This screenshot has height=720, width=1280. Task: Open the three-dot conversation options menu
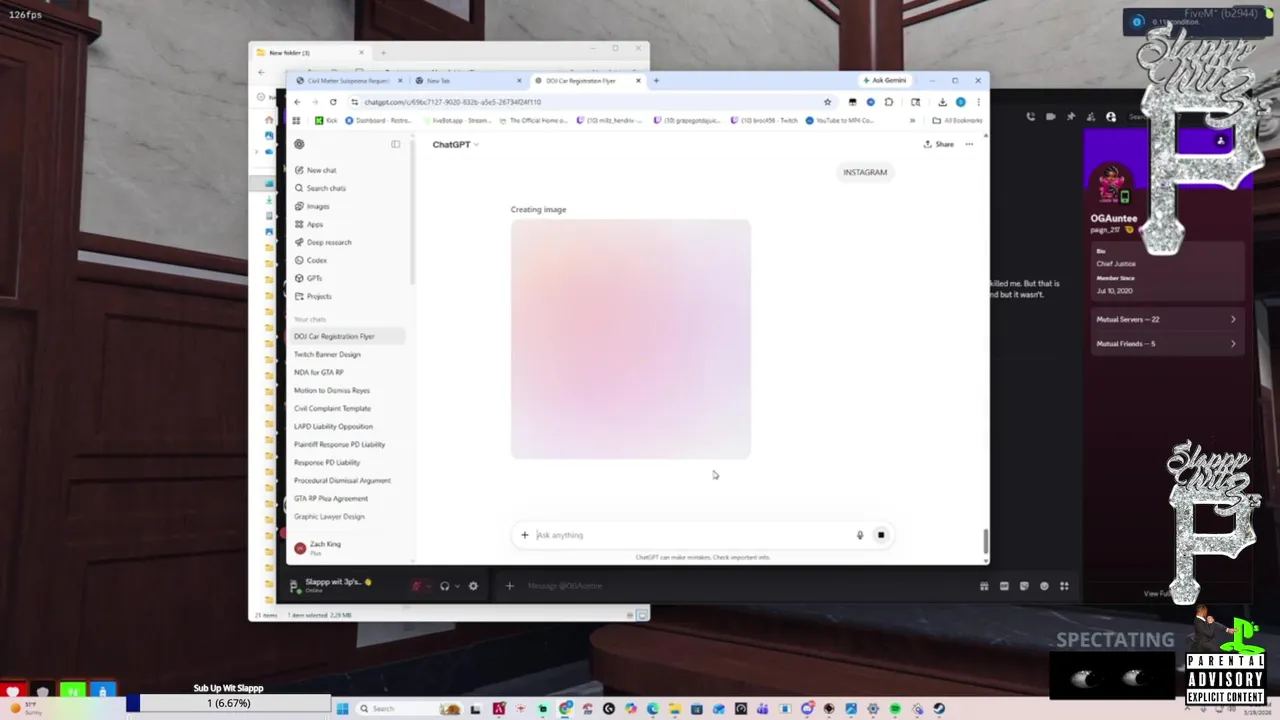[969, 144]
